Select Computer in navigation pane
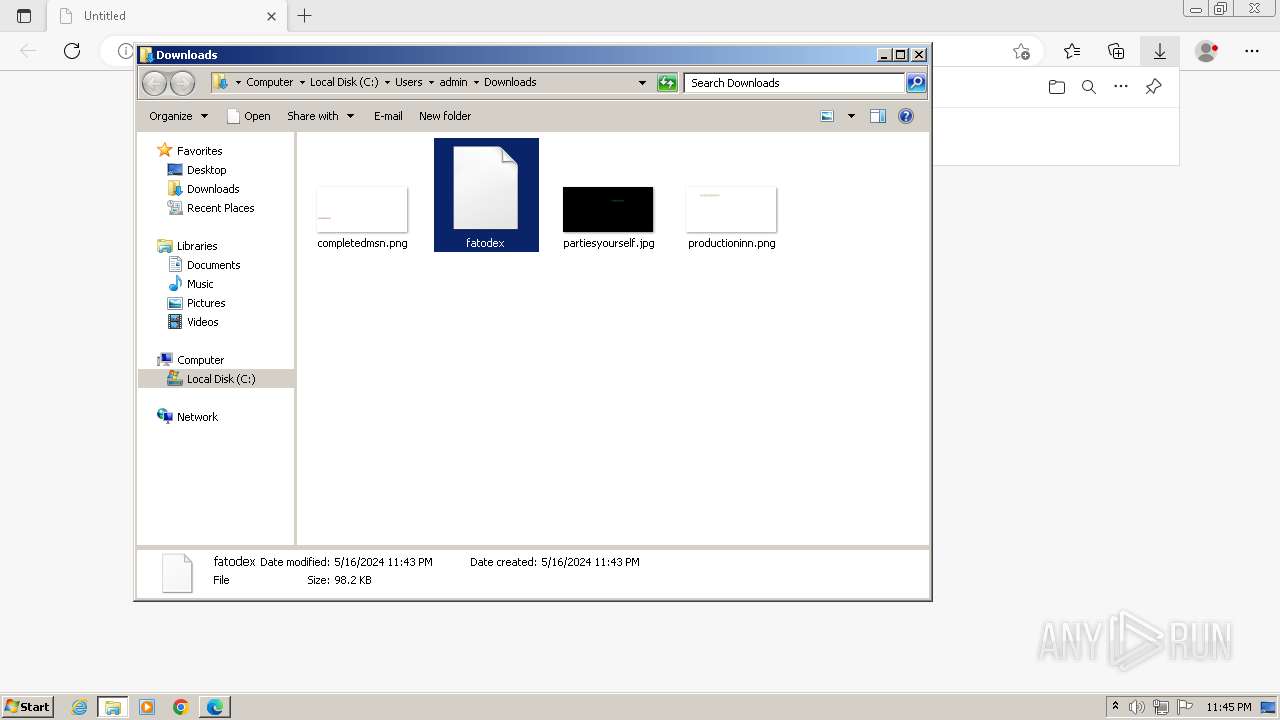 (x=200, y=360)
